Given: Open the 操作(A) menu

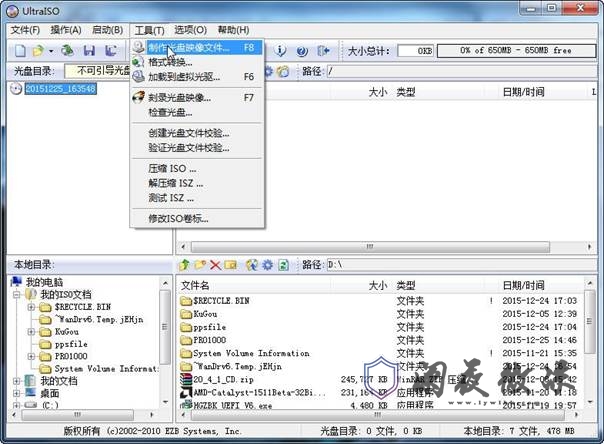Looking at the screenshot, I should pos(66,30).
